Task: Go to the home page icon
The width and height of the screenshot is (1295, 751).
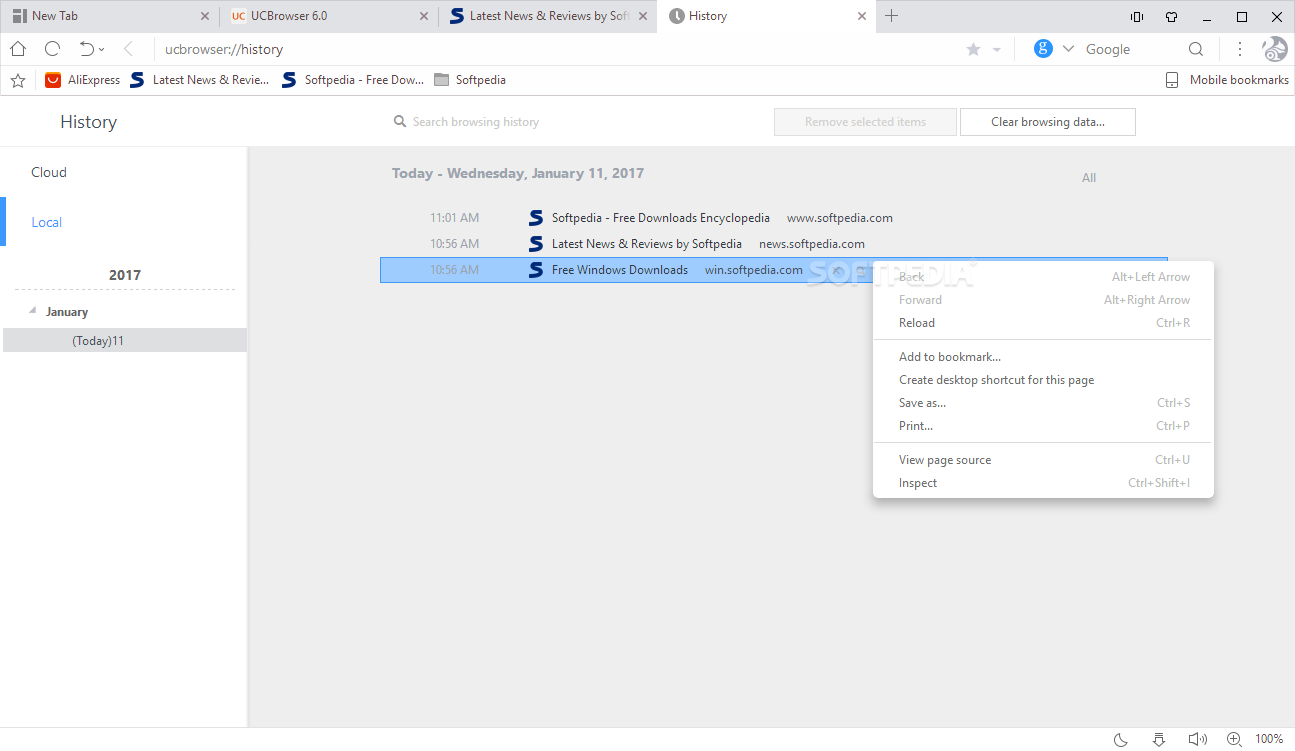Action: pos(18,49)
